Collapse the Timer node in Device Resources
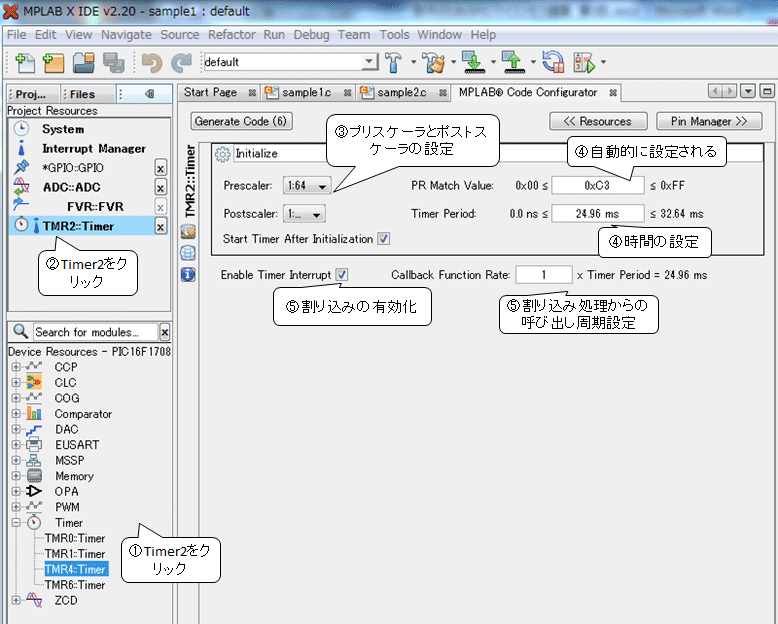This screenshot has height=624, width=778. (x=16, y=523)
